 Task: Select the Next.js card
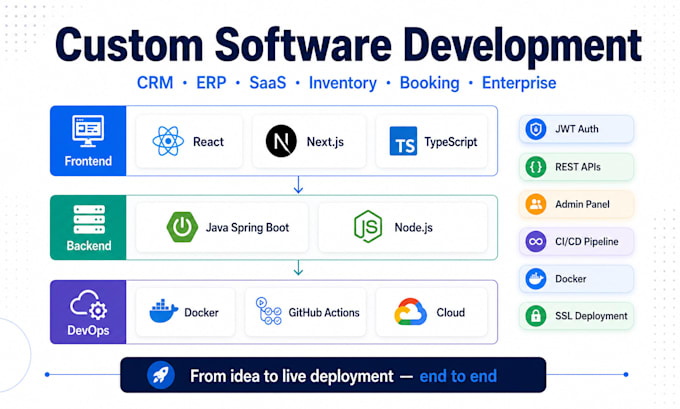point(309,141)
